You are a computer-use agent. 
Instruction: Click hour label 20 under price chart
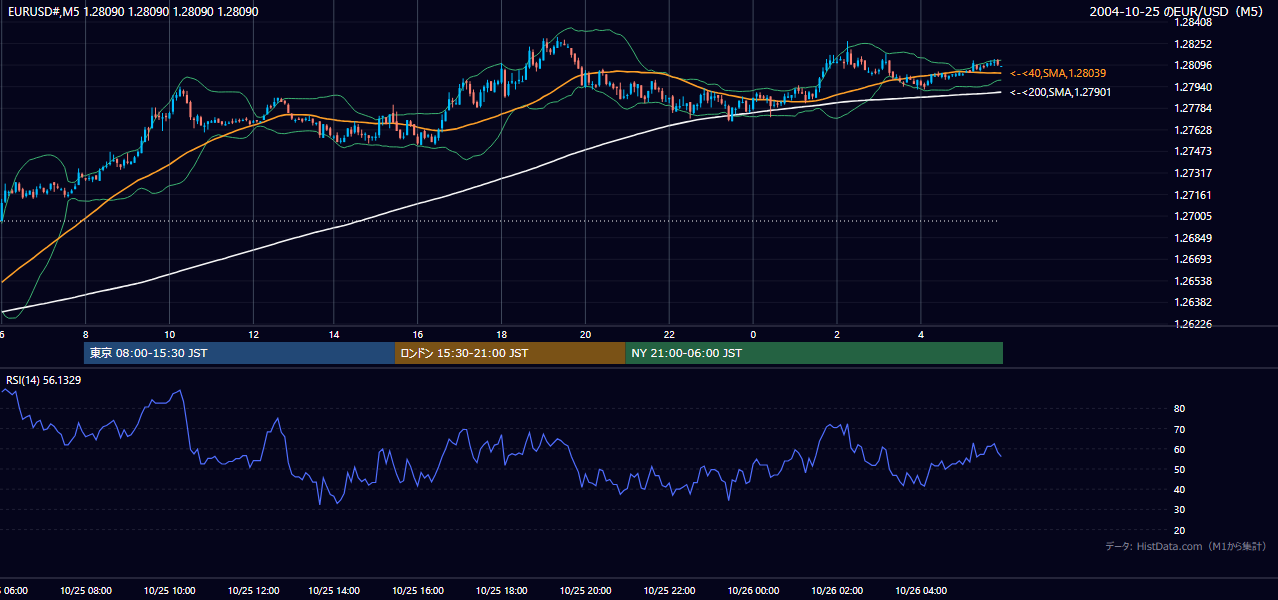pos(585,334)
